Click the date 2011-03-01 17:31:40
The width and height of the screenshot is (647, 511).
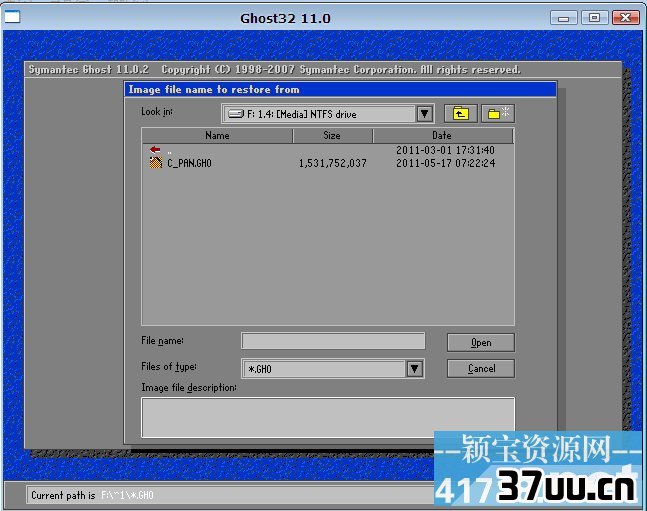pyautogui.click(x=446, y=150)
